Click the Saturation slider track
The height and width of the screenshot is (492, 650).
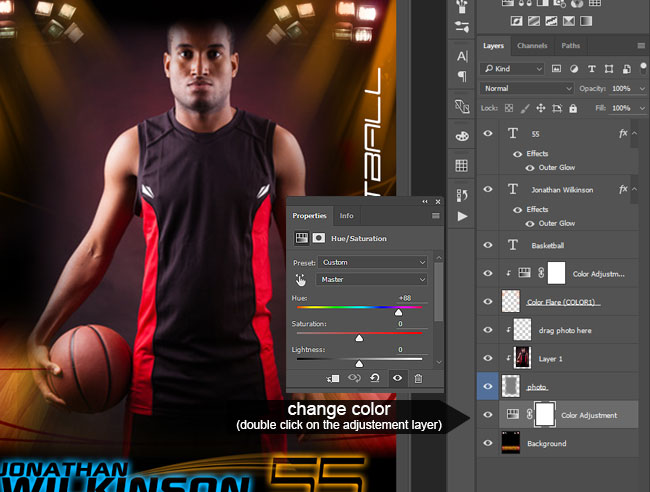[359, 333]
